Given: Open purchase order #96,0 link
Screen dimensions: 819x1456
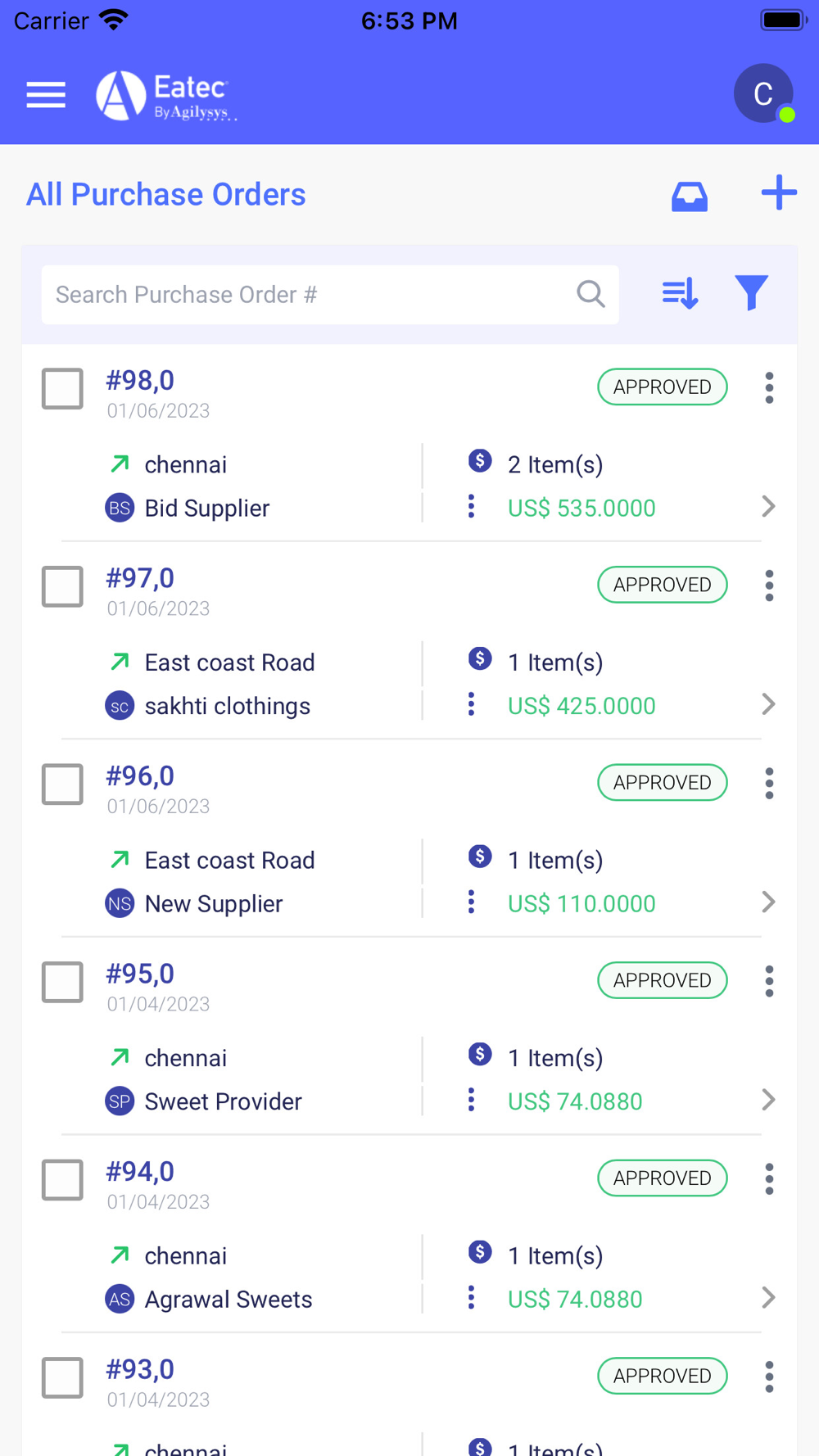Looking at the screenshot, I should [140, 776].
